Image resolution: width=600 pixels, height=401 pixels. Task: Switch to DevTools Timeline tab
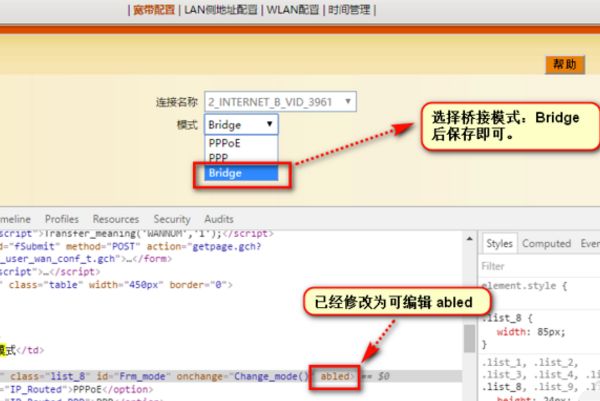15,219
